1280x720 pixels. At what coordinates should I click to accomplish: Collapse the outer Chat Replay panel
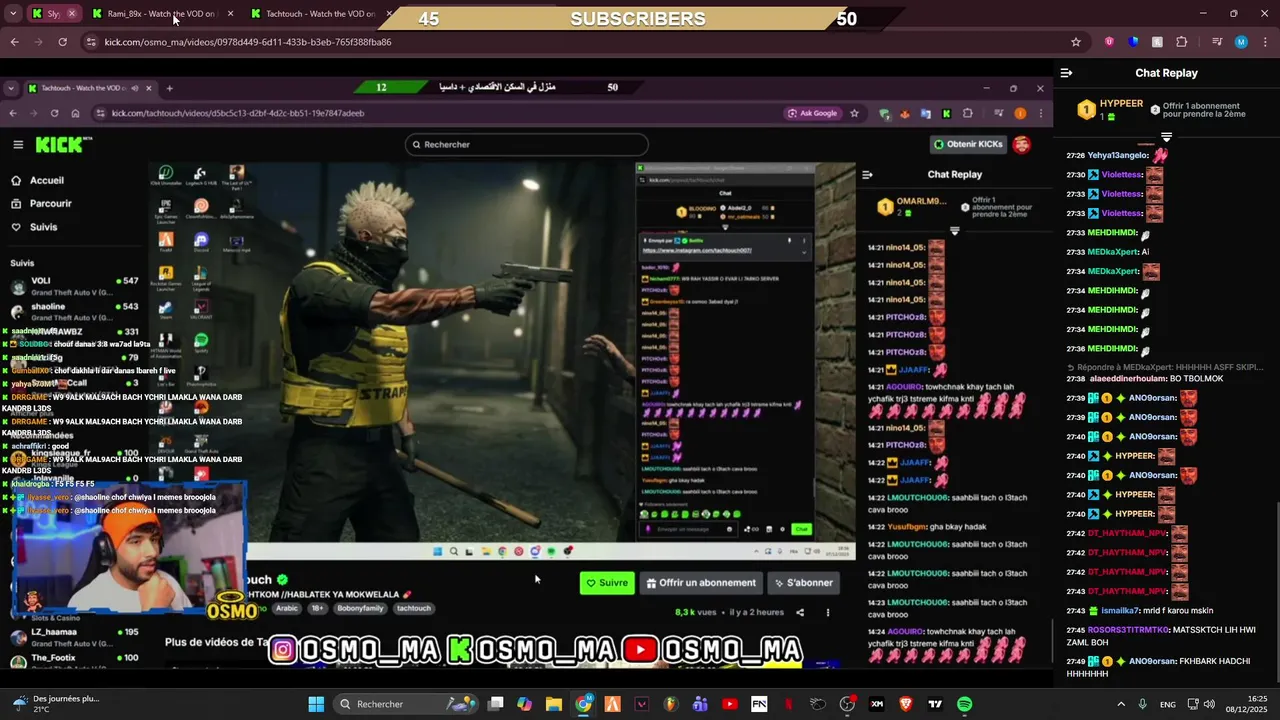(x=1066, y=73)
